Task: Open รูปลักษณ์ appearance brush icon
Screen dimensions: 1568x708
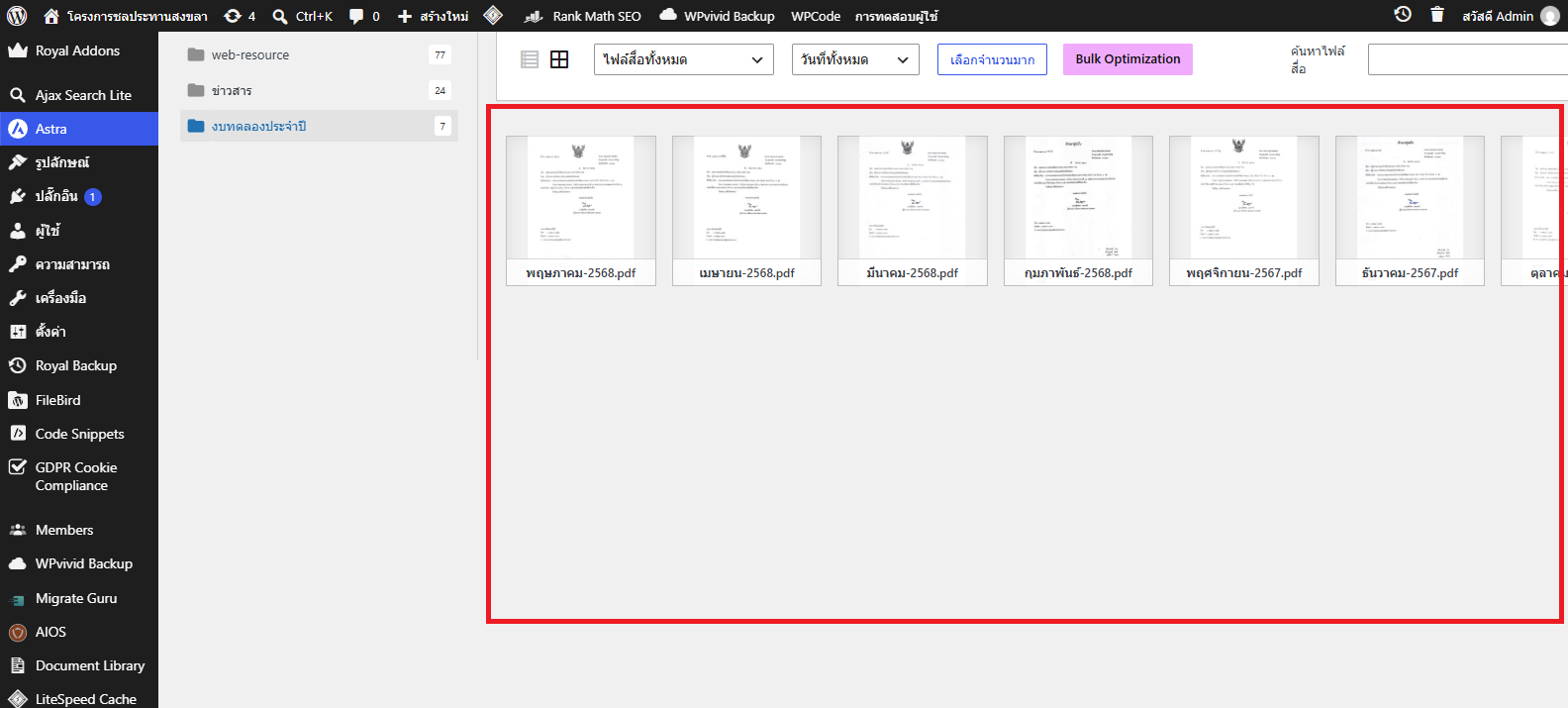Action: (18, 162)
